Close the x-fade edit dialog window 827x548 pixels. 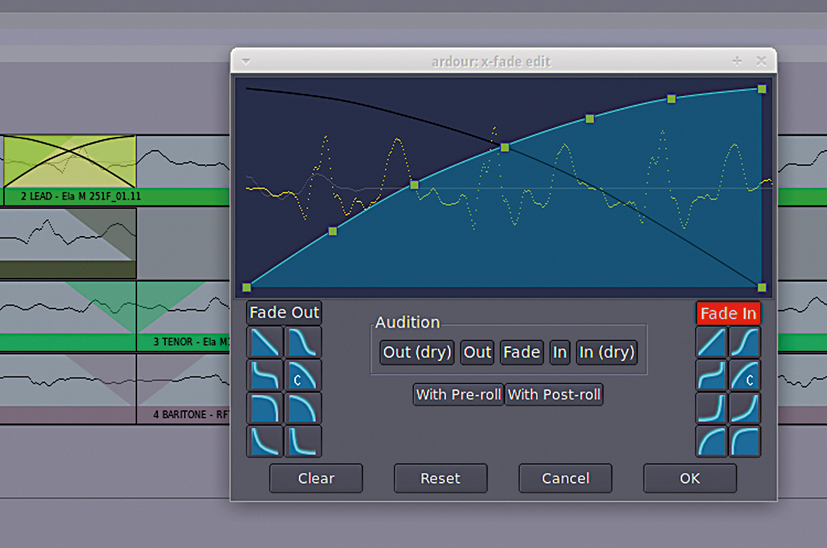click(761, 61)
